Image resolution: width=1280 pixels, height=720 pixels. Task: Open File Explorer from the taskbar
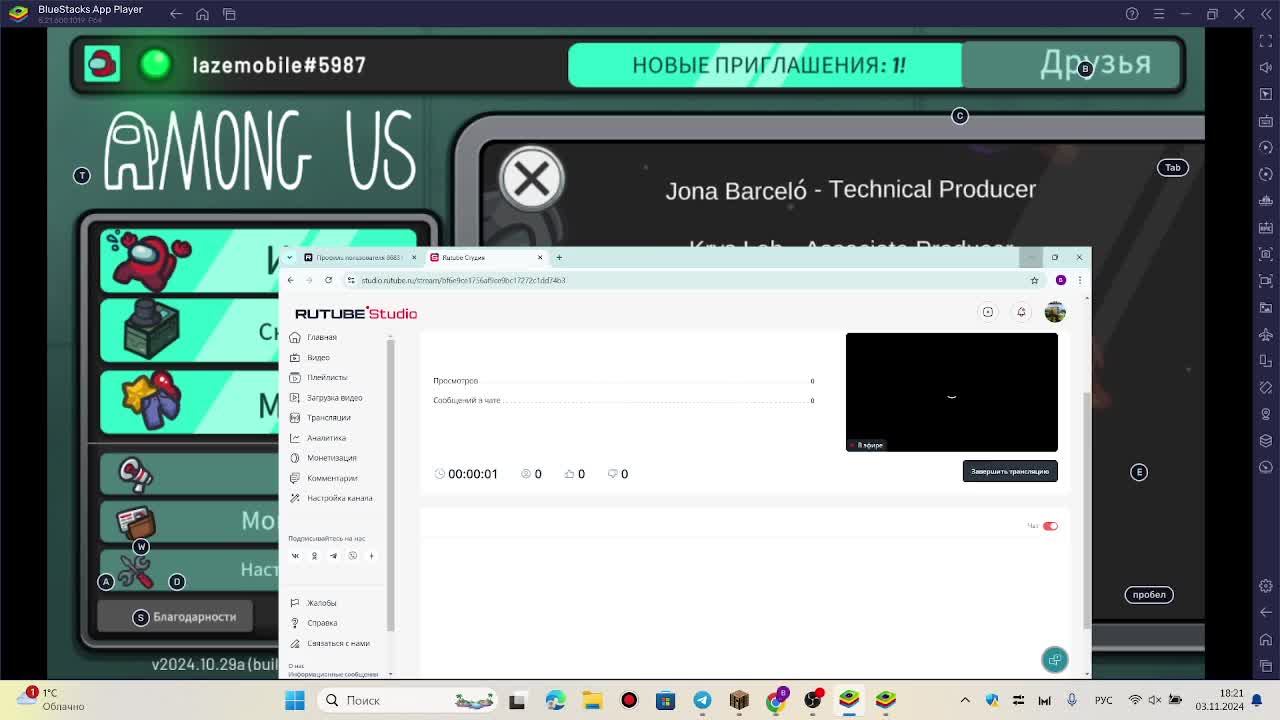(592, 700)
